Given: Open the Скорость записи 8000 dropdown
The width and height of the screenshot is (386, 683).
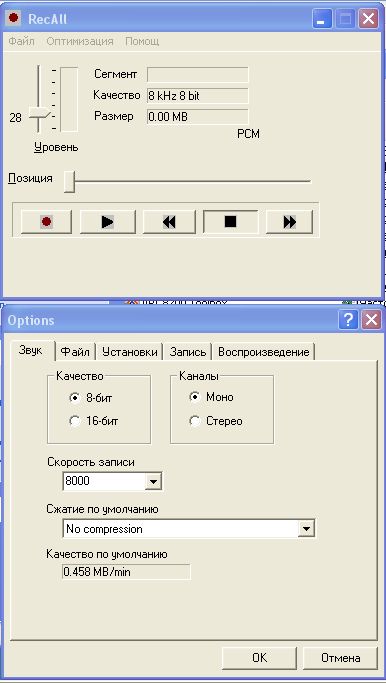Looking at the screenshot, I should point(153,481).
